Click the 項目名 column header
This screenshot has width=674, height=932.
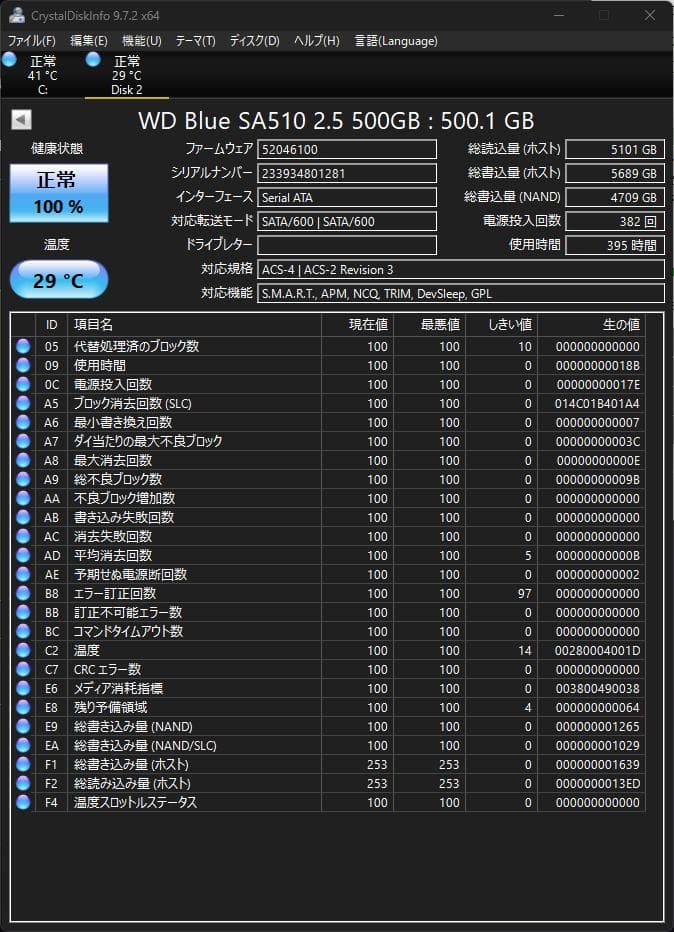194,325
